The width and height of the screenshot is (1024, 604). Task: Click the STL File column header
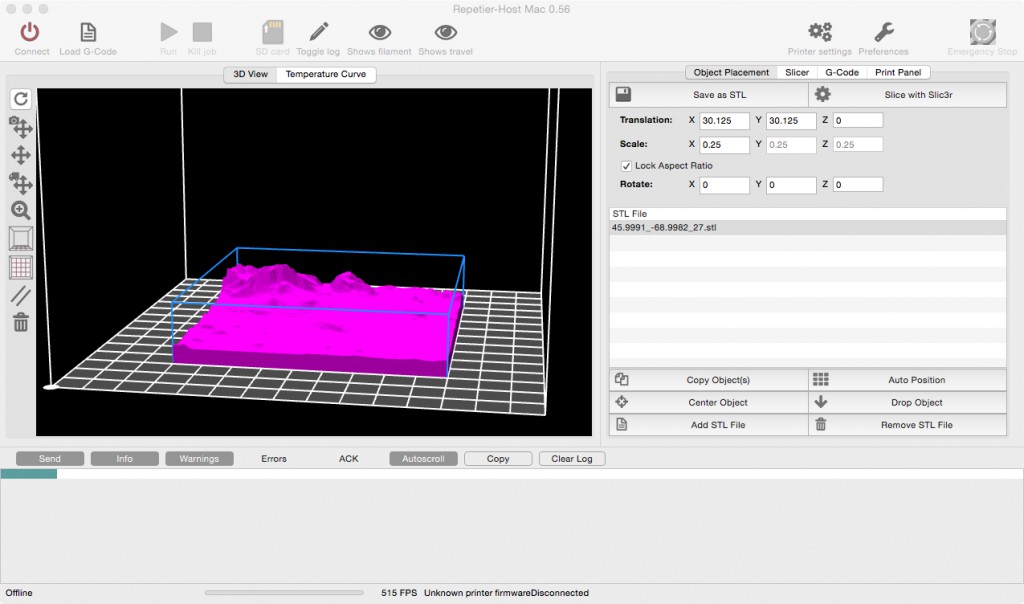point(807,214)
